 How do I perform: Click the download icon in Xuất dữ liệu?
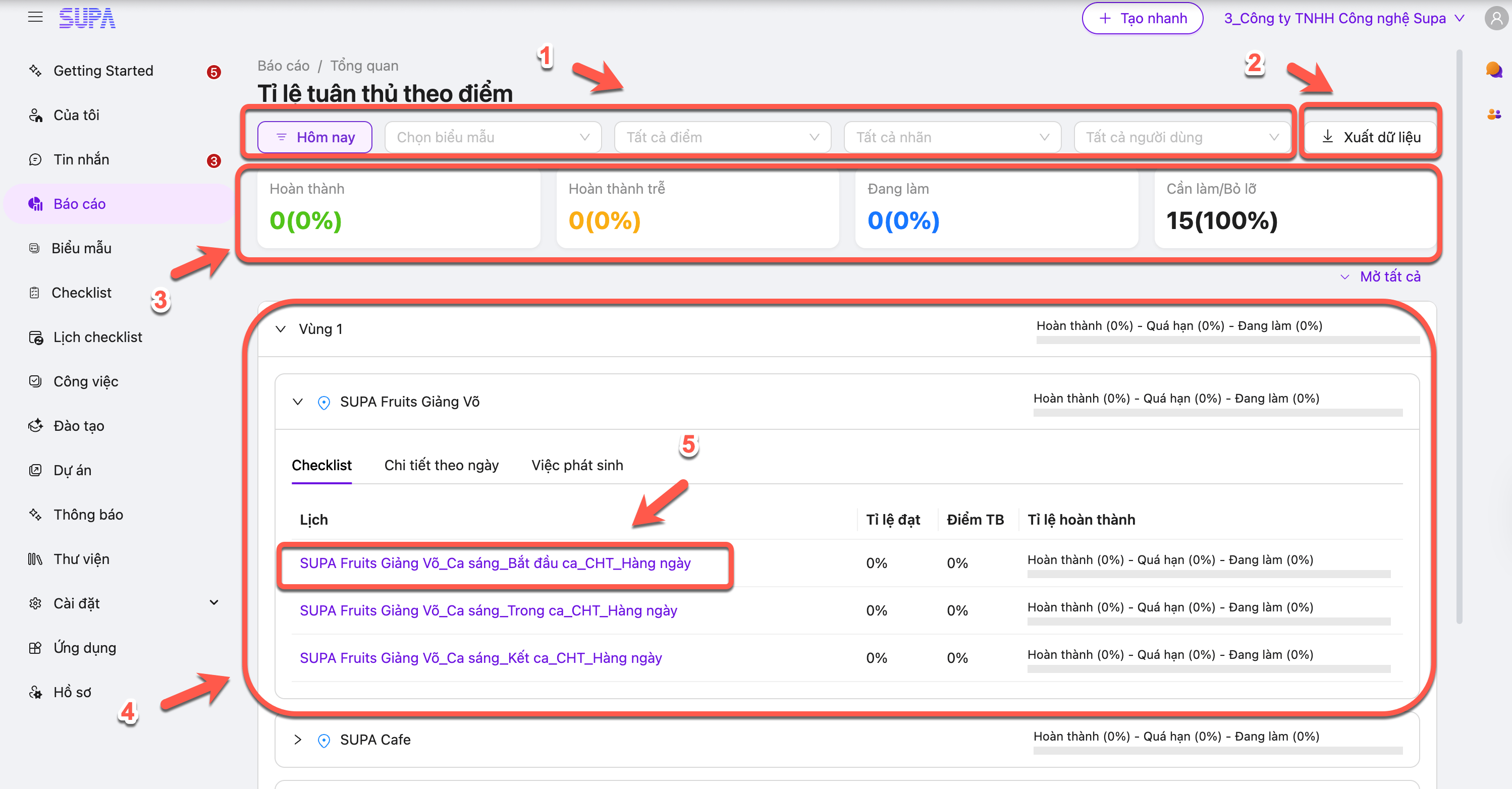pyautogui.click(x=1328, y=137)
